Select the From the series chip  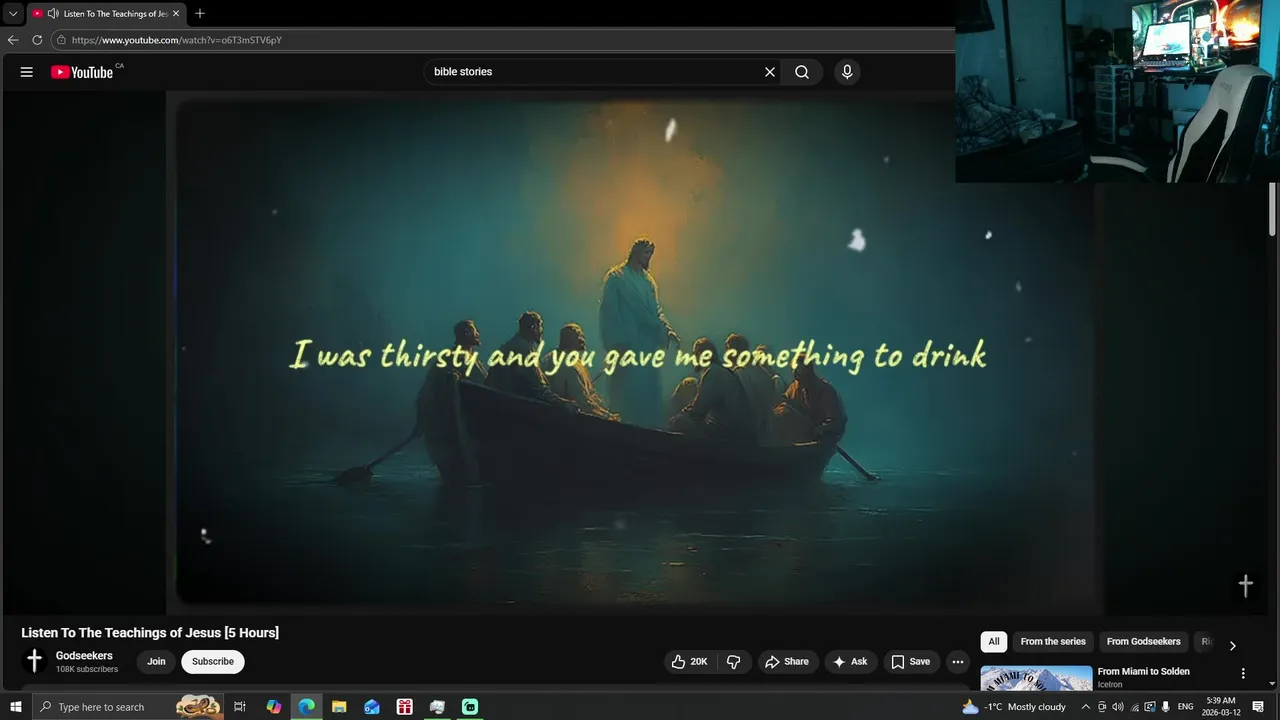[x=1053, y=642]
